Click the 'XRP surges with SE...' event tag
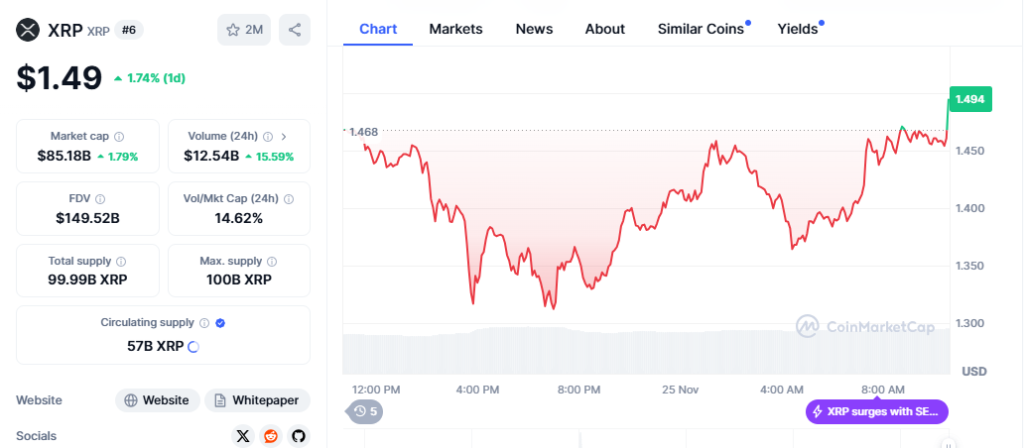 click(876, 411)
